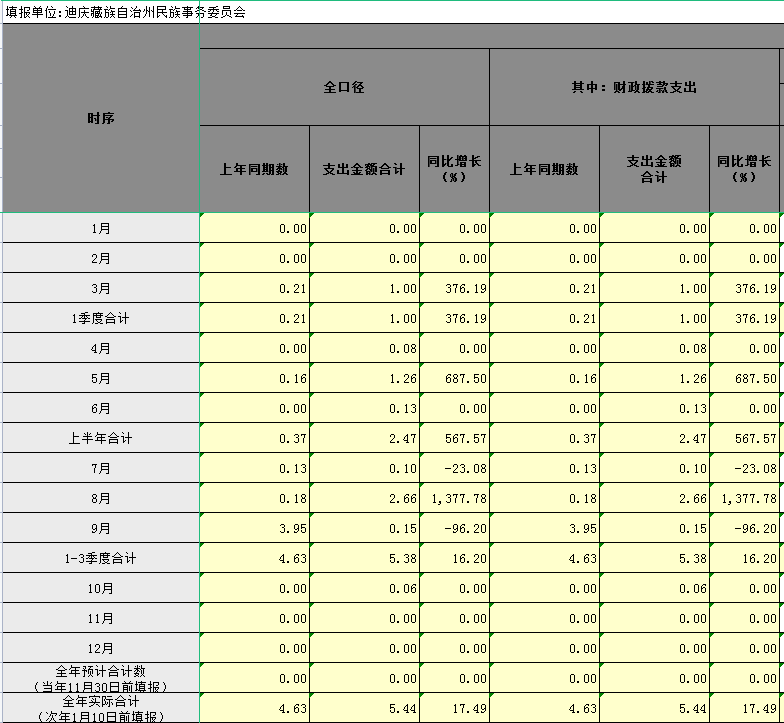The width and height of the screenshot is (784, 723).
Task: Select 全口径 同比增长 cell for 8月
Action: pos(454,498)
